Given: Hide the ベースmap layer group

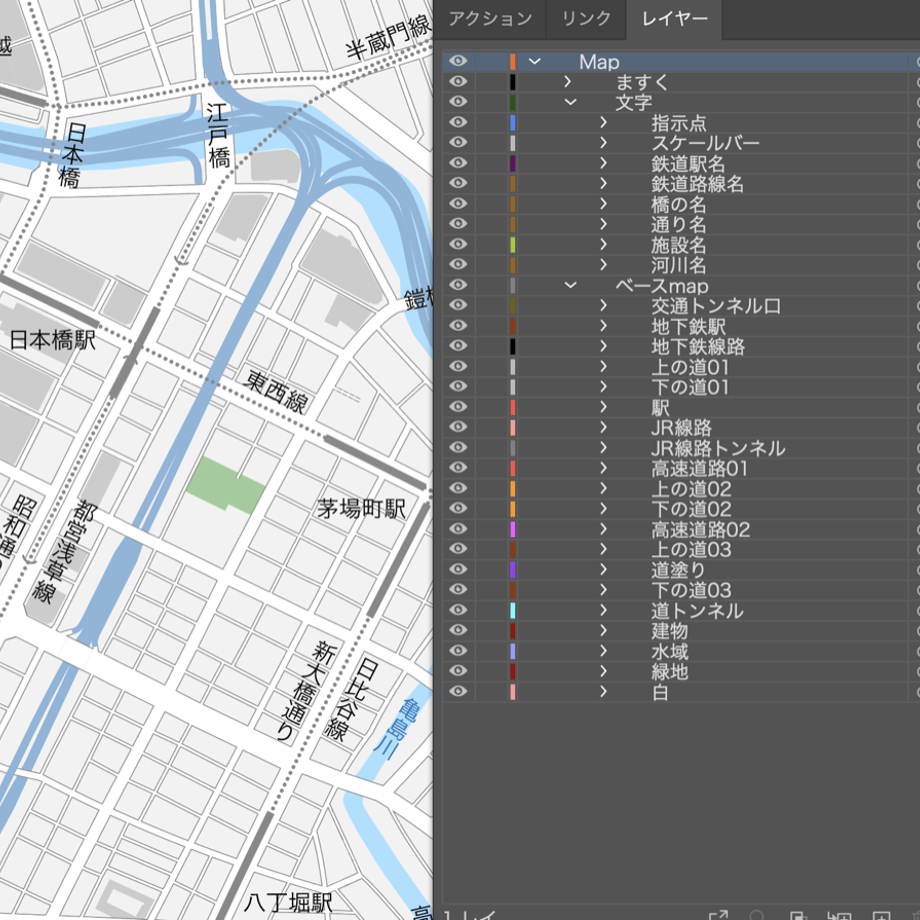Looking at the screenshot, I should (458, 285).
